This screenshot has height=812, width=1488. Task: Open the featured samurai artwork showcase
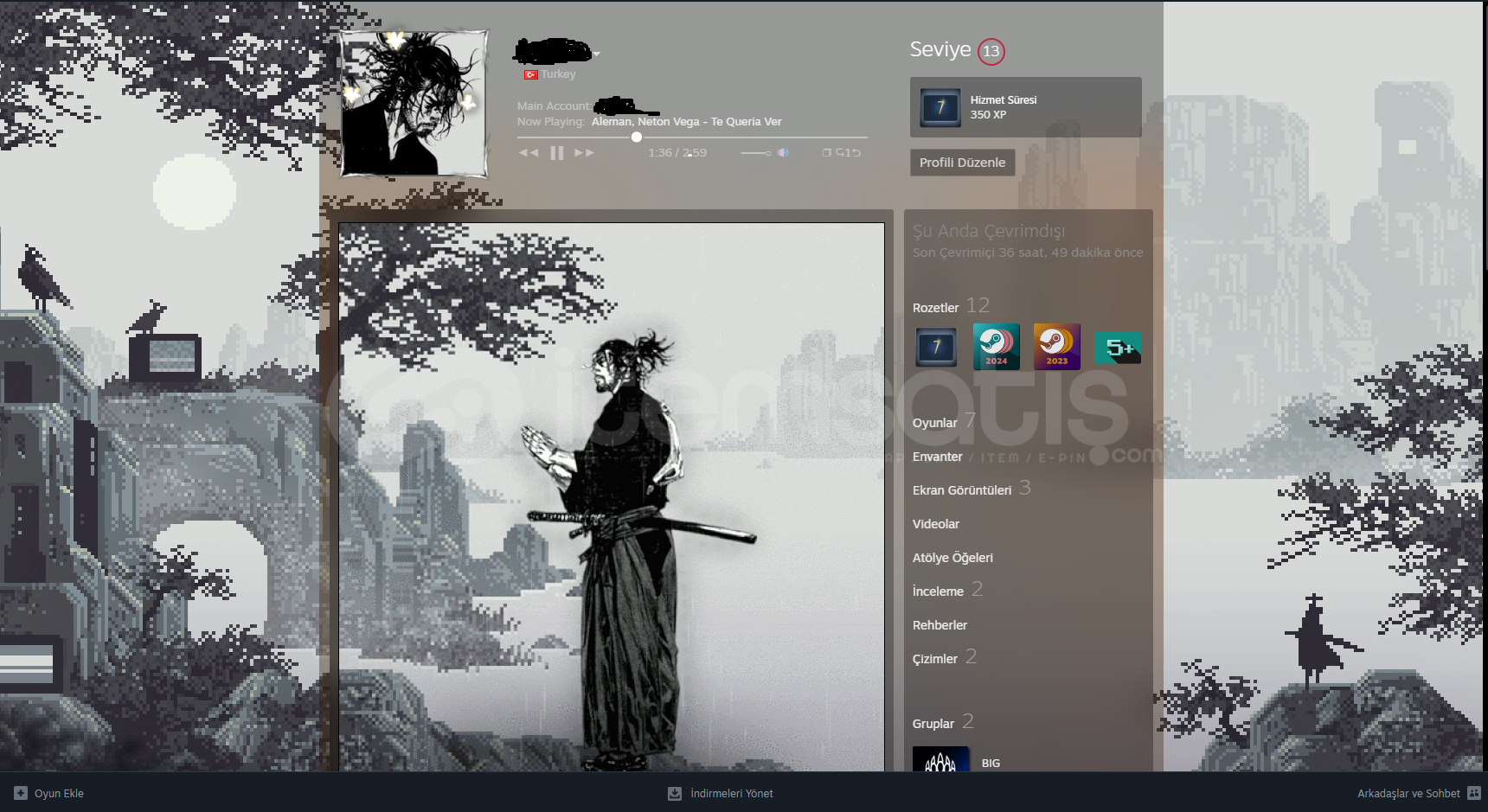click(x=612, y=497)
